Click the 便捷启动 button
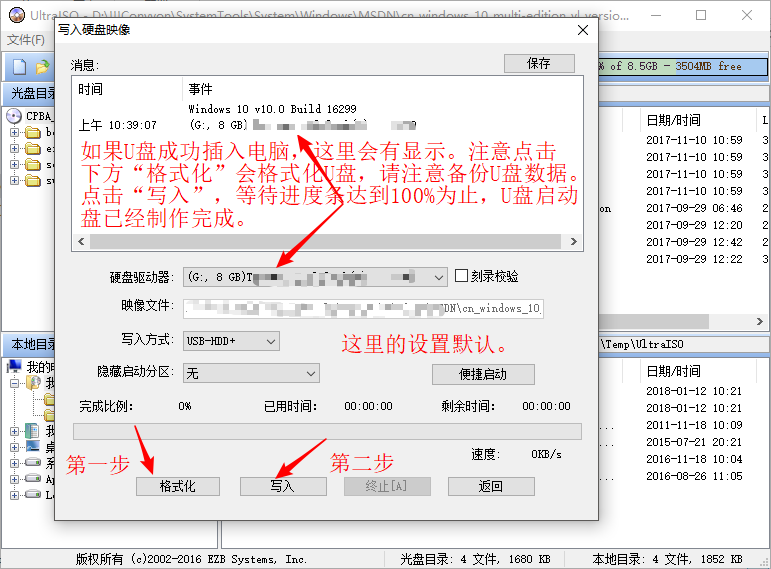Screen dimensions: 771x569 click(x=483, y=374)
